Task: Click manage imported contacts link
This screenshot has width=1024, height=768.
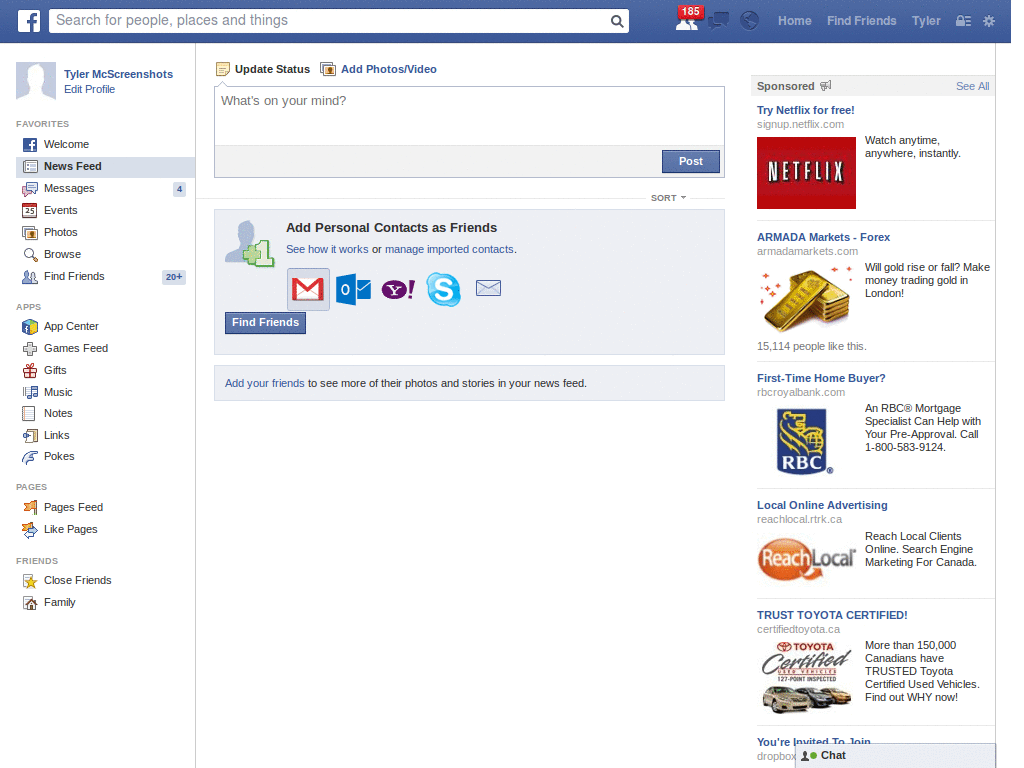Action: [x=449, y=249]
